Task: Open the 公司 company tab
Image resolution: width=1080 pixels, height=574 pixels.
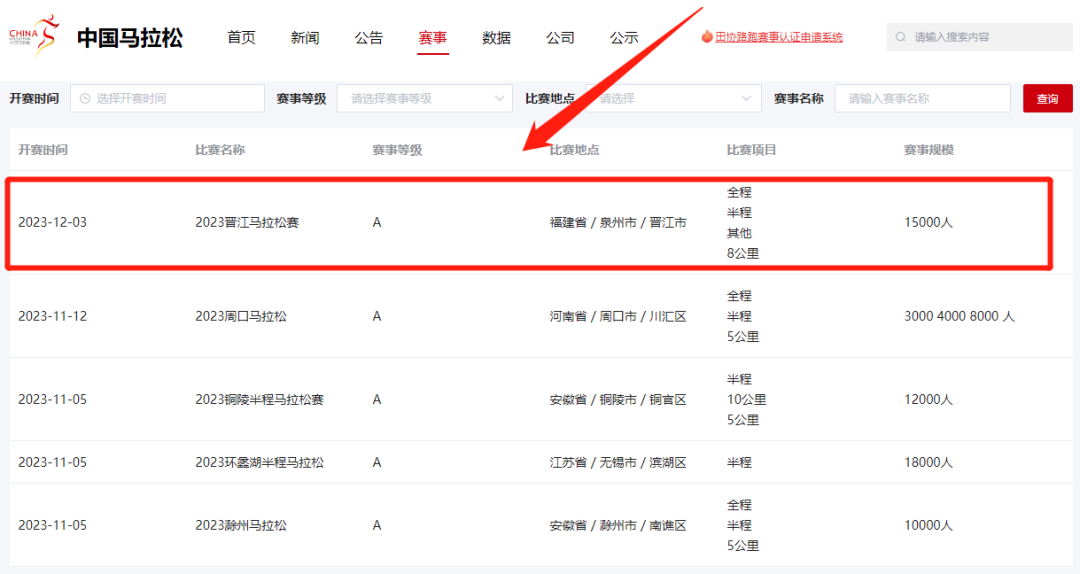Action: coord(560,38)
